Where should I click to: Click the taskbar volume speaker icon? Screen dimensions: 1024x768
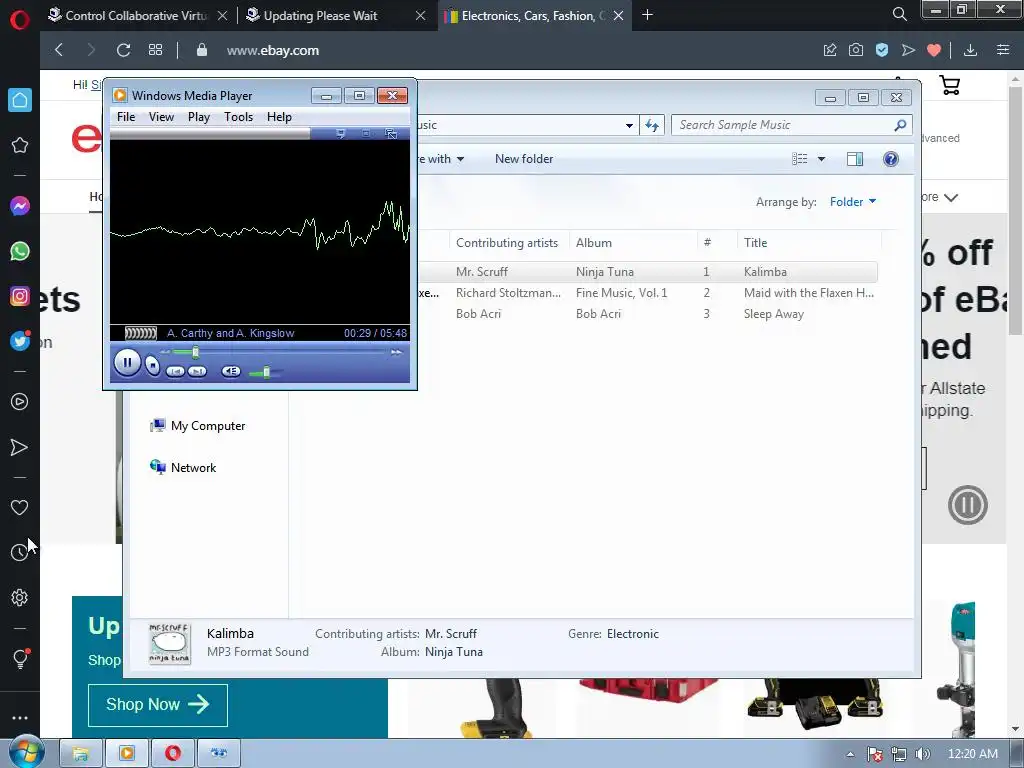pyautogui.click(x=922, y=754)
